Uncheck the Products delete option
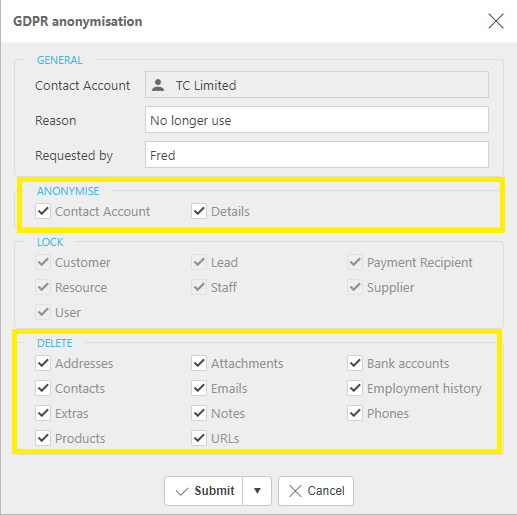517x515 pixels. coord(43,438)
